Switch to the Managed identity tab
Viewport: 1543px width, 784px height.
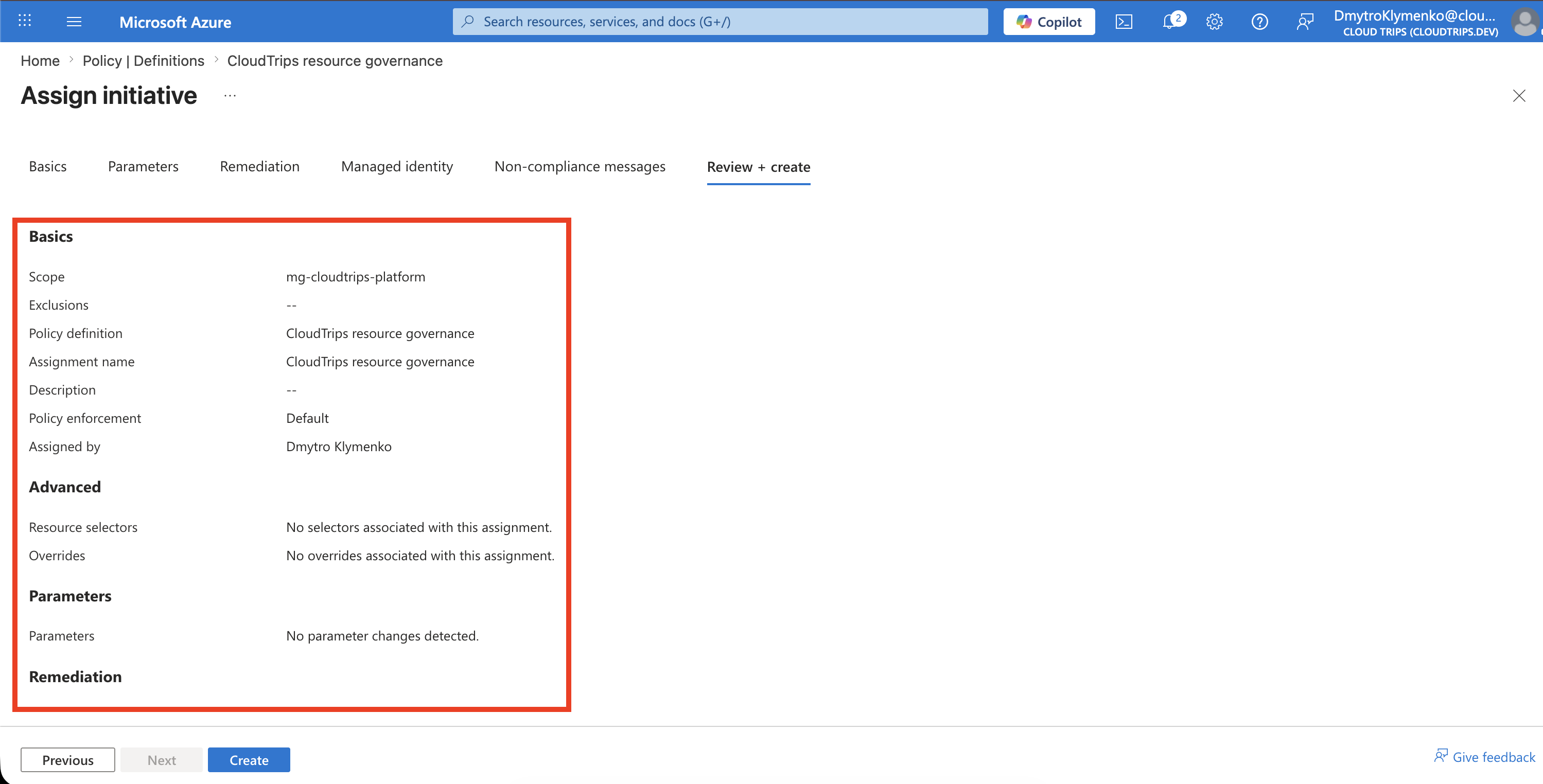pos(397,167)
